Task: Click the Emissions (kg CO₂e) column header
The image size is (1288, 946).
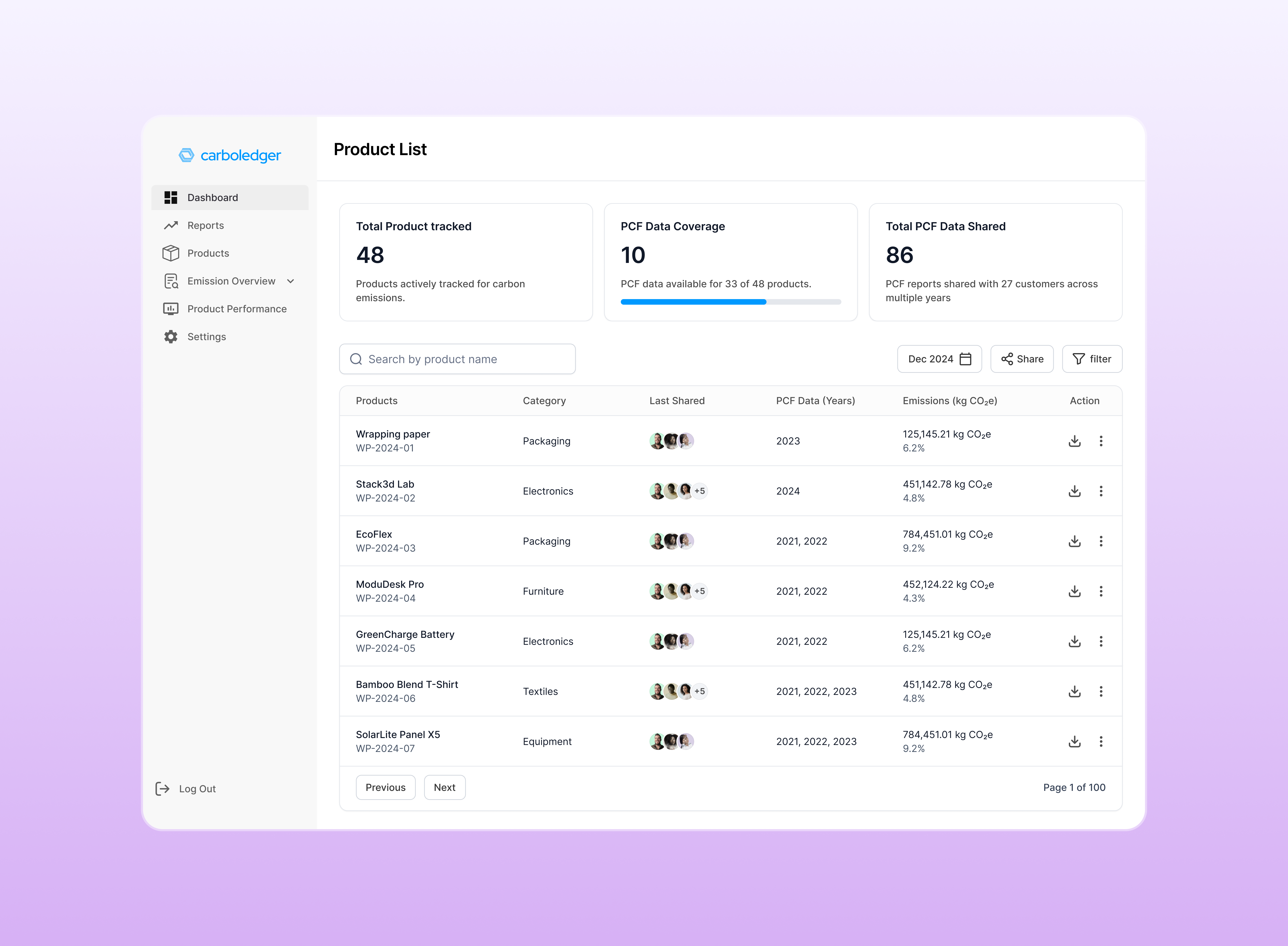Action: click(x=950, y=401)
